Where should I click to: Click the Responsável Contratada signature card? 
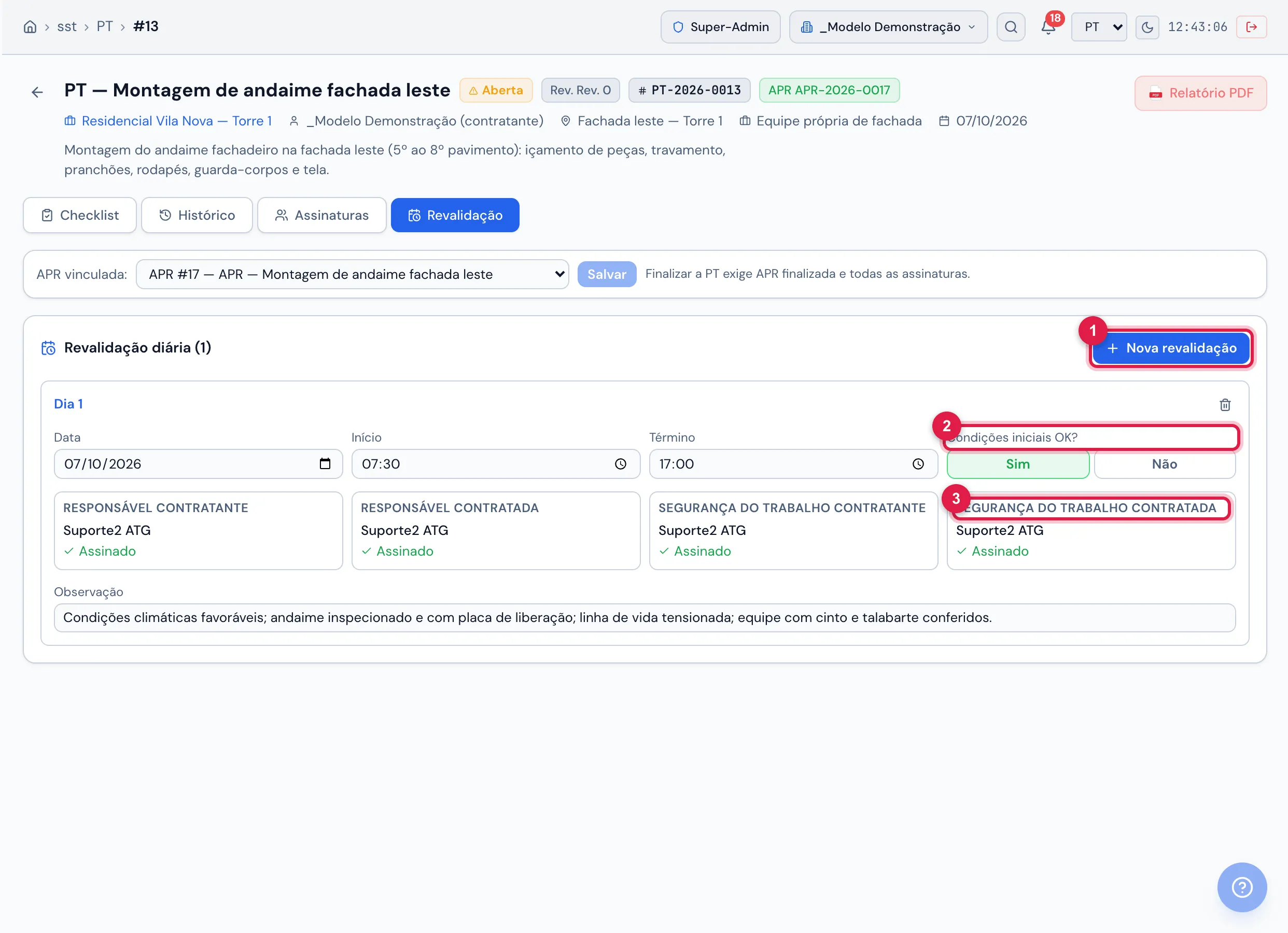pyautogui.click(x=496, y=530)
